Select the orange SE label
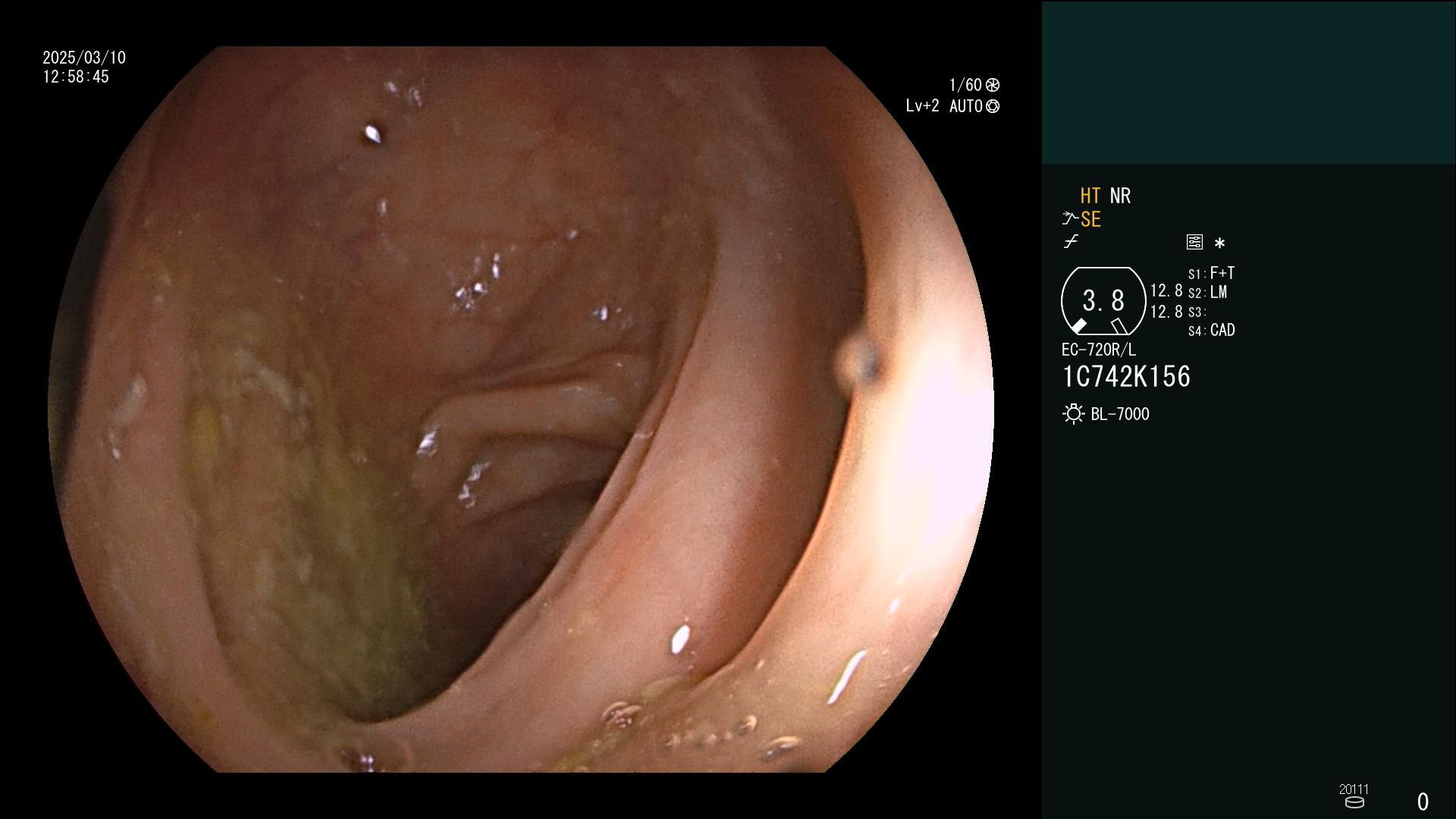This screenshot has height=819, width=1456. coord(1090,220)
